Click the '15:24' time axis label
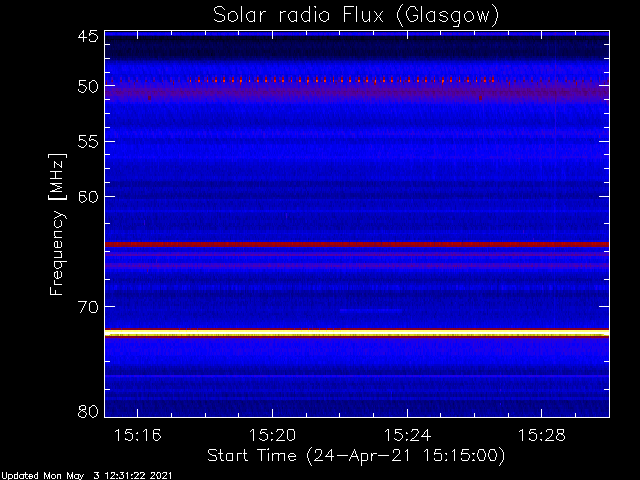Screen dimensions: 640x480 (x=407, y=435)
